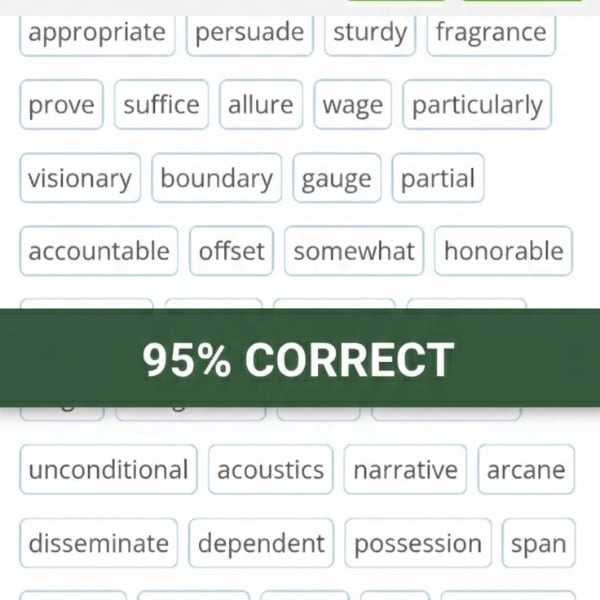Screen dimensions: 600x600
Task: Select the 'persuade' word chip
Action: click(x=249, y=32)
